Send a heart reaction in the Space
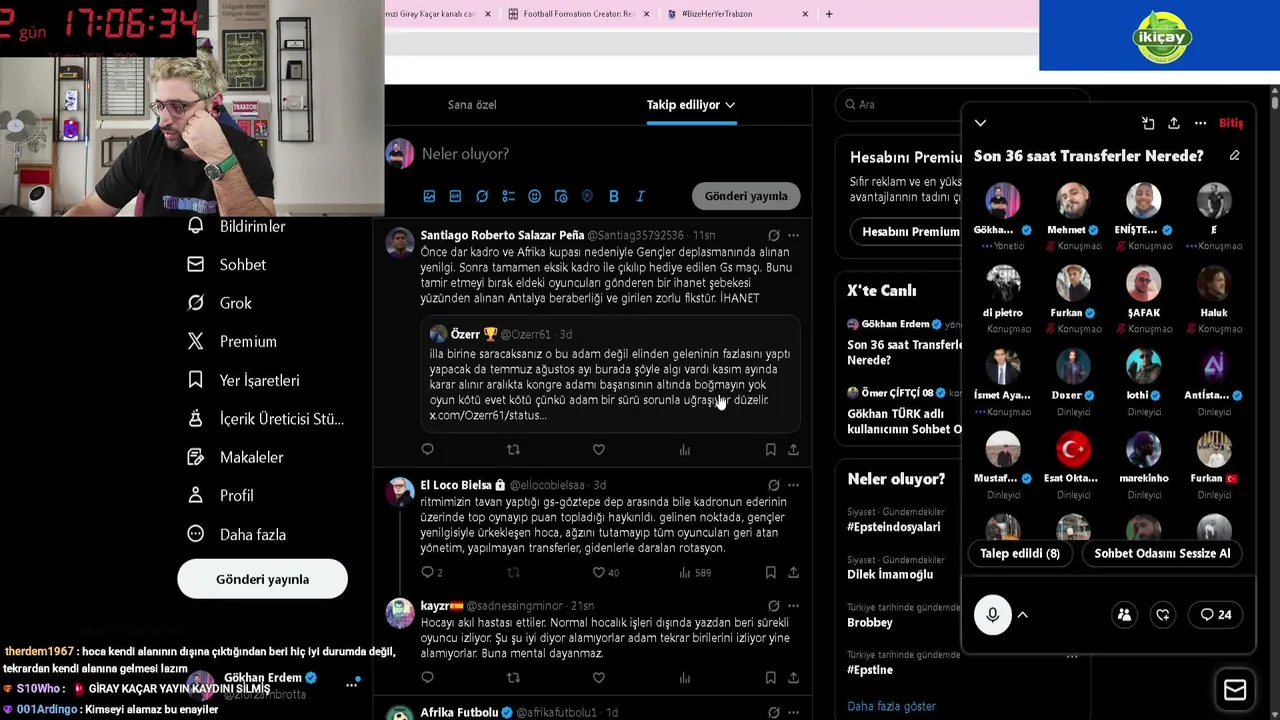Image resolution: width=1280 pixels, height=720 pixels. (1163, 615)
